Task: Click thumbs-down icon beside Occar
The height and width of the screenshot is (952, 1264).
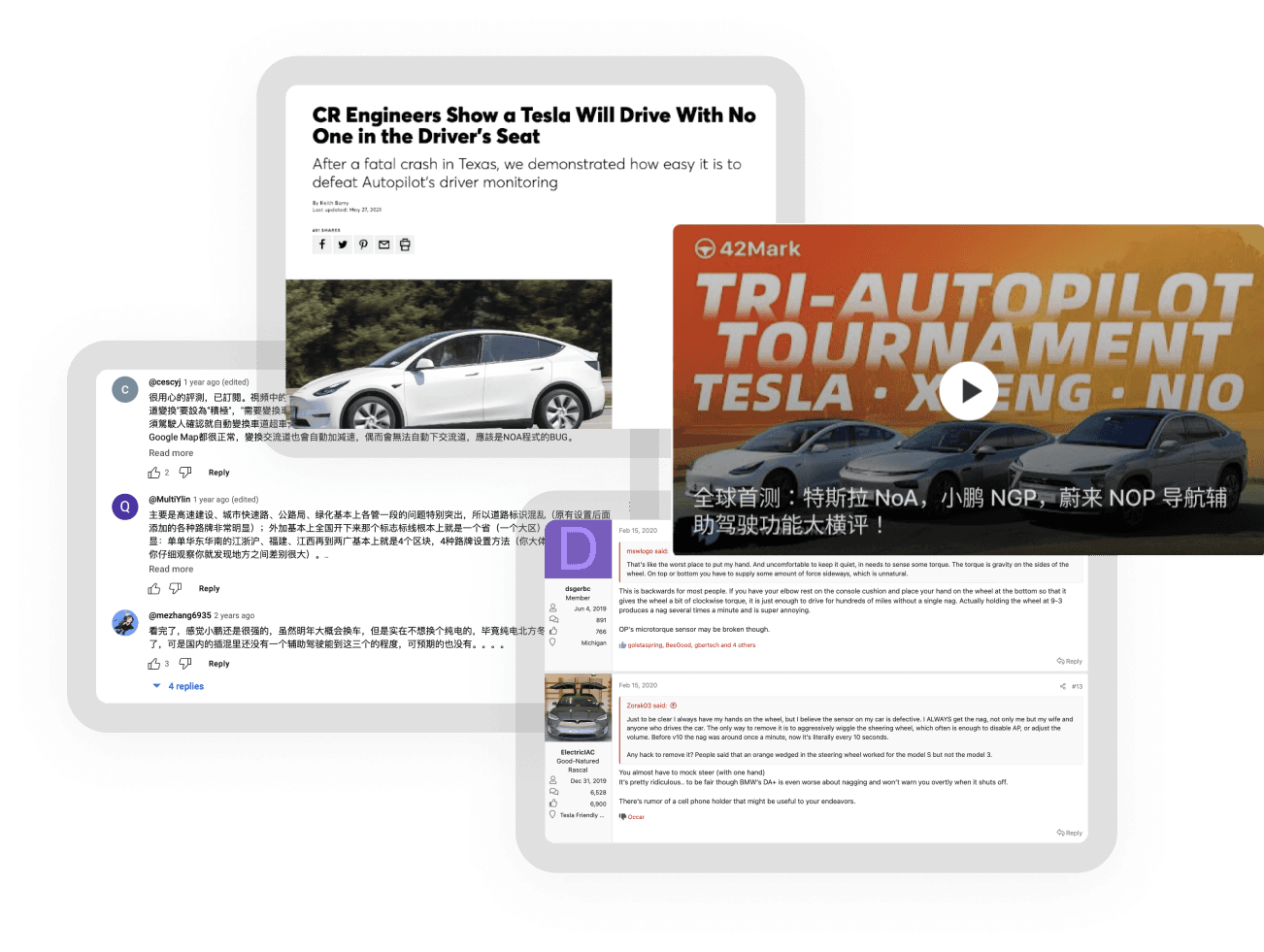Action: click(622, 817)
